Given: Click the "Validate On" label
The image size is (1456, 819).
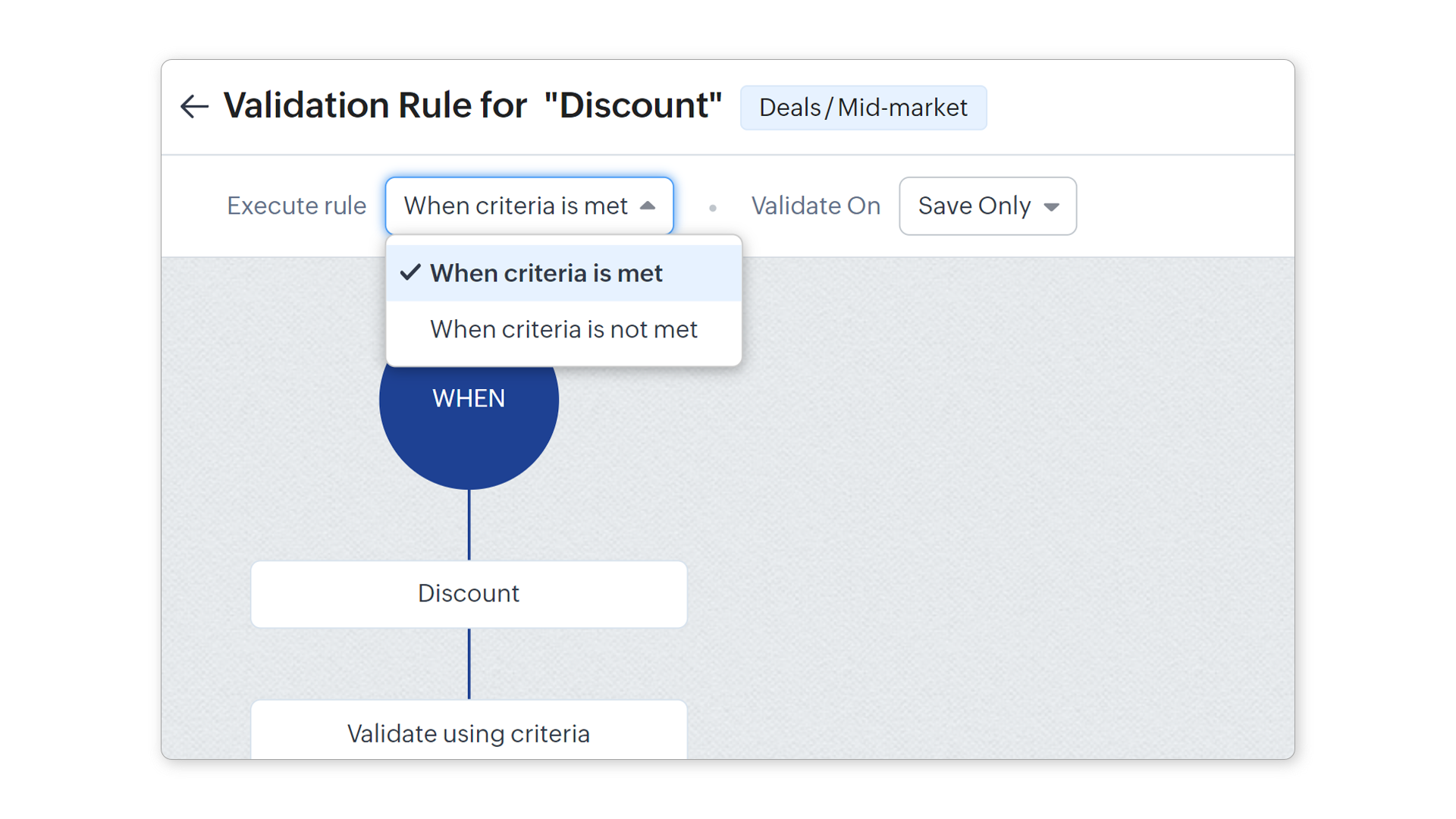Looking at the screenshot, I should click(x=816, y=206).
